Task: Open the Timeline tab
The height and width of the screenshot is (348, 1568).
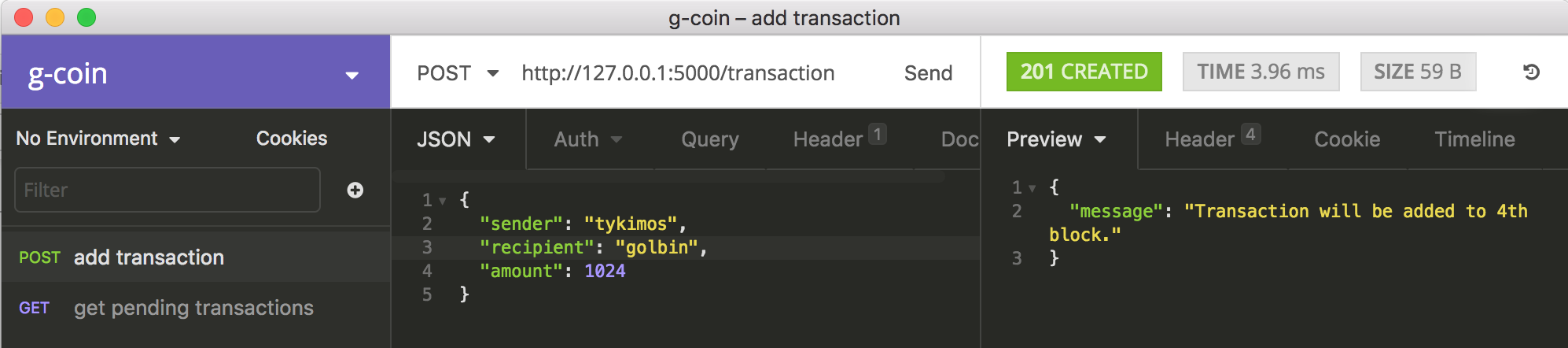Action: tap(1474, 139)
